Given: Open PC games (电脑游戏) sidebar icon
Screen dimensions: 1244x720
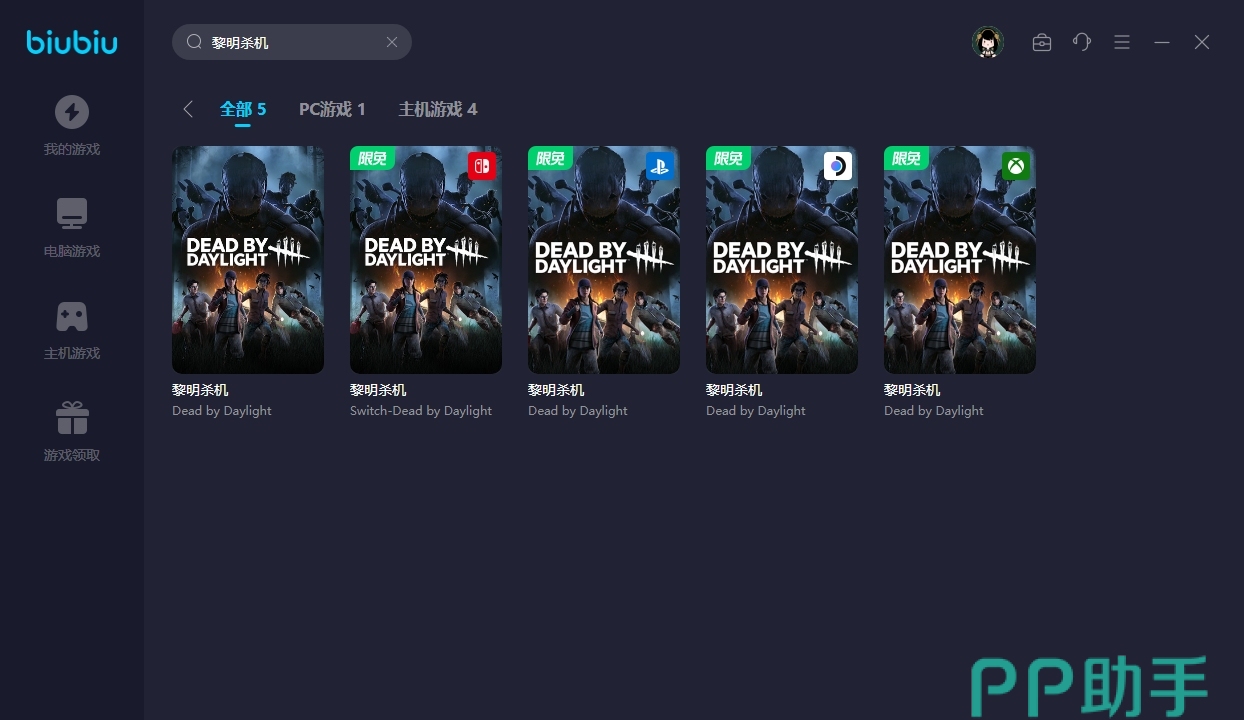Looking at the screenshot, I should (71, 214).
